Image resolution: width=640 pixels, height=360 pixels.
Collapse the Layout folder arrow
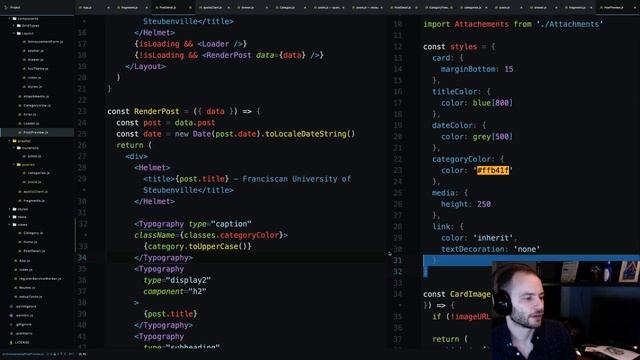coord(13,33)
